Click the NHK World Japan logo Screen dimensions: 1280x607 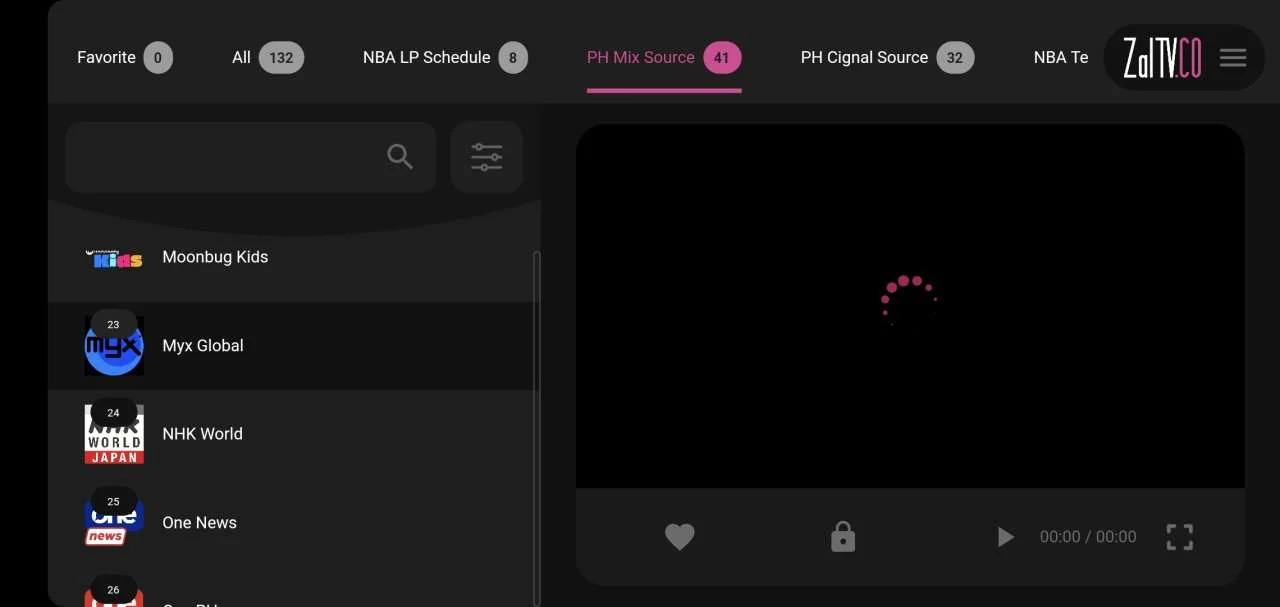click(114, 434)
